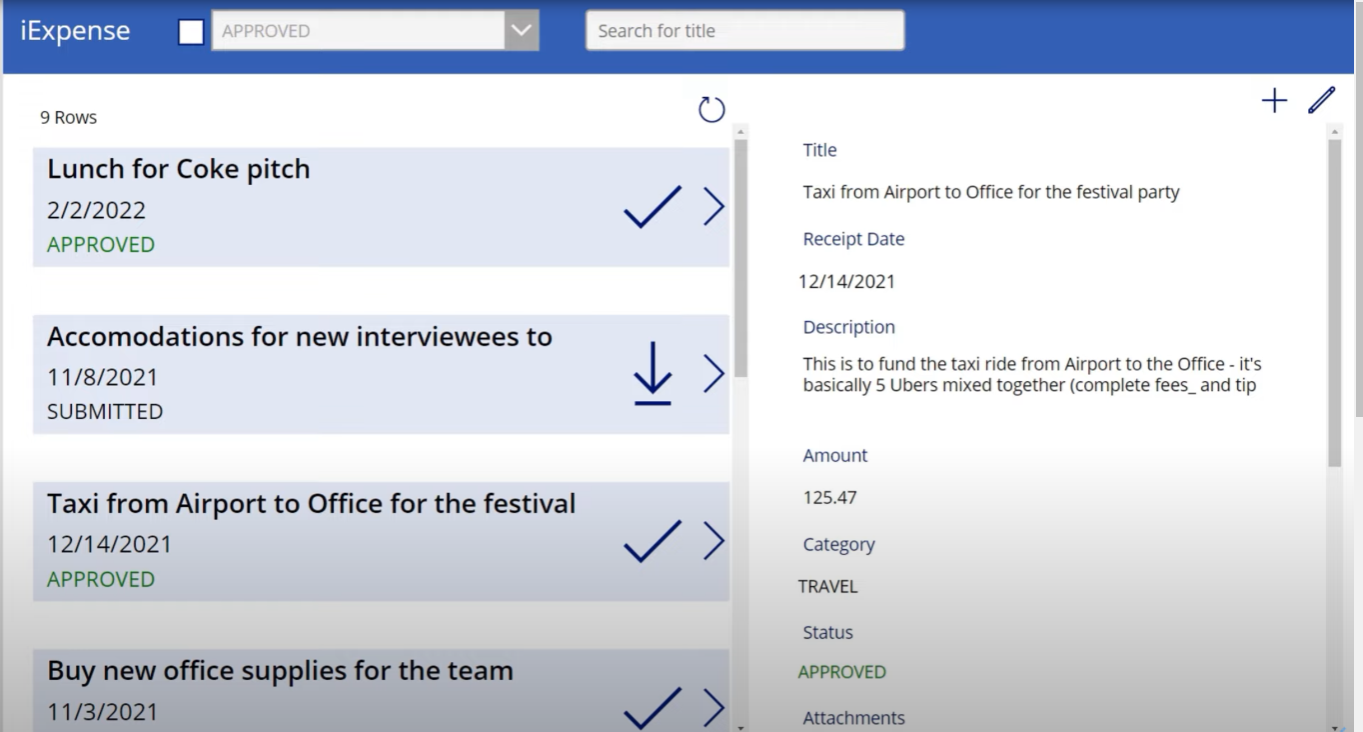Screen dimensions: 1363x732
Task: Click the Description label in details
Action: coord(849,327)
